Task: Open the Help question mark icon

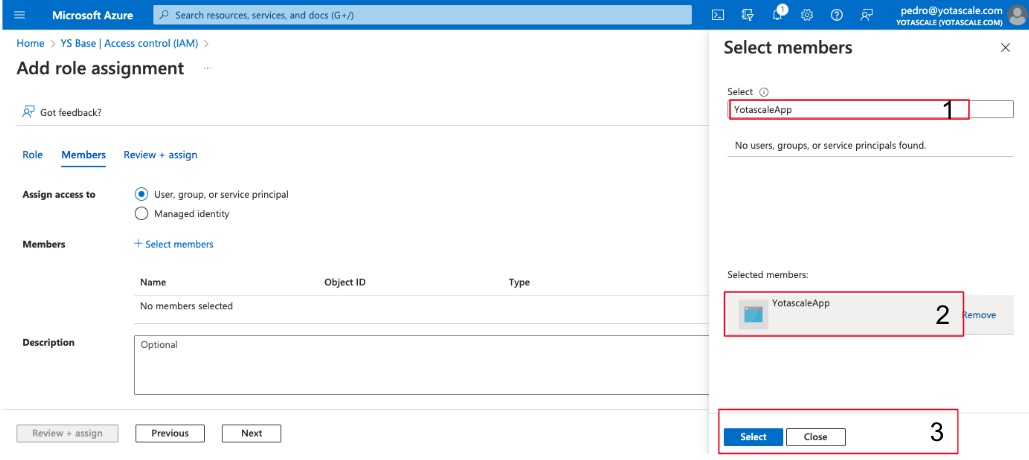Action: (837, 15)
